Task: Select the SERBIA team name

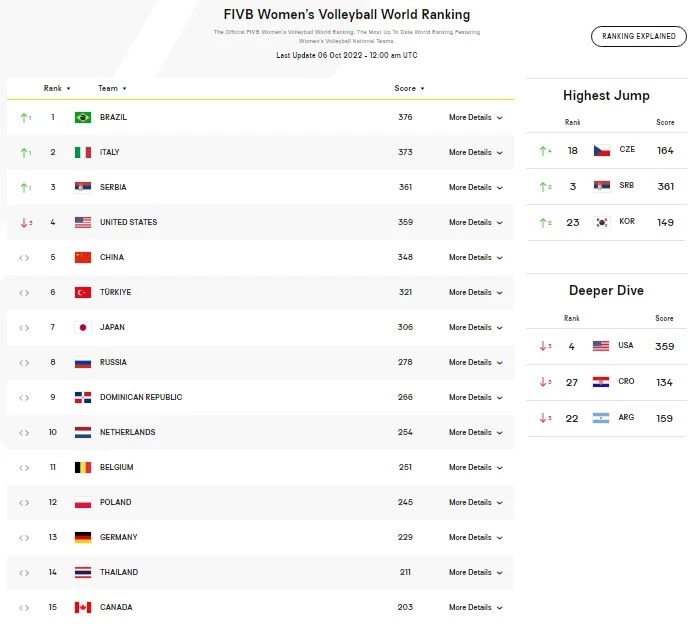Action: (113, 188)
